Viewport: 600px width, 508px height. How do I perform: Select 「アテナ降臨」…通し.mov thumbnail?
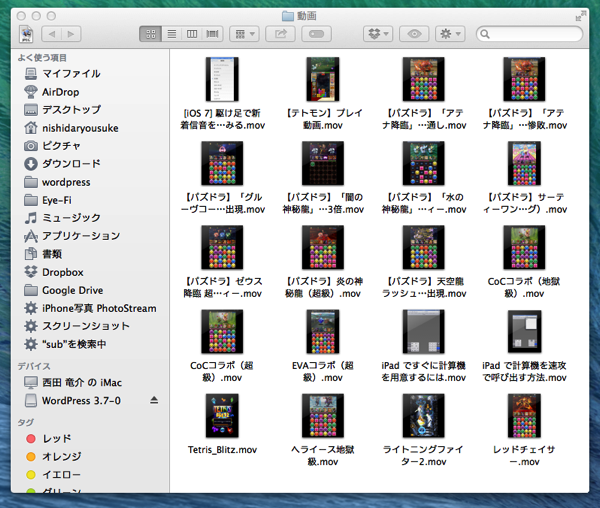click(x=424, y=79)
